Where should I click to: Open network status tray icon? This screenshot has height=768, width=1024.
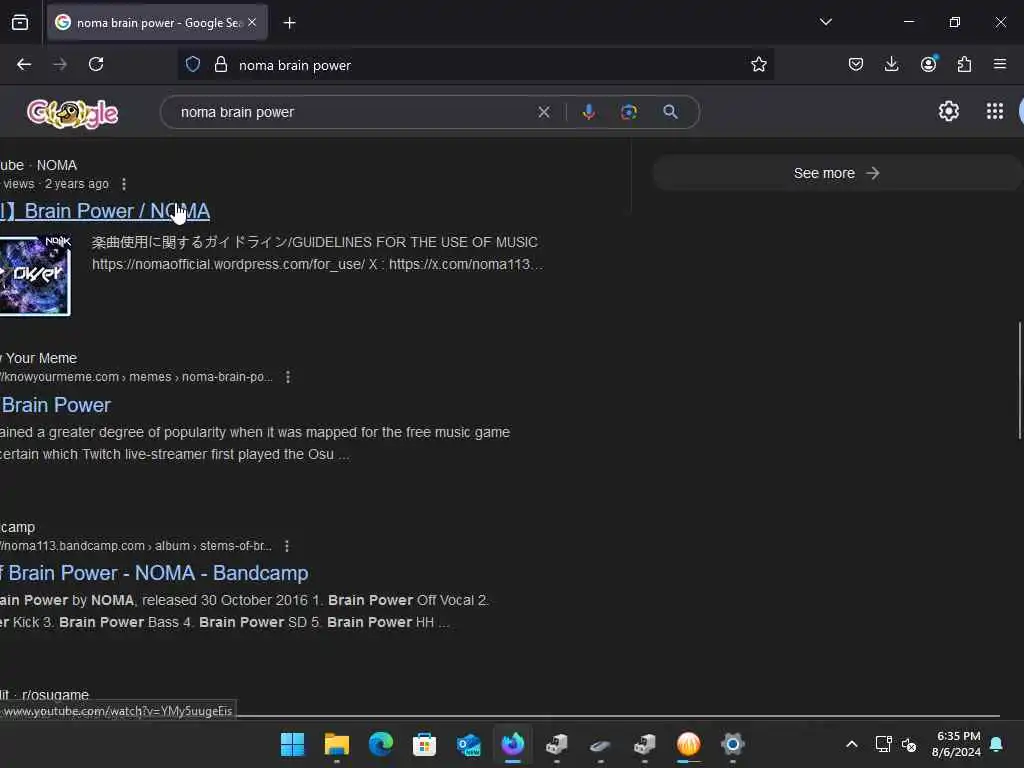point(883,744)
